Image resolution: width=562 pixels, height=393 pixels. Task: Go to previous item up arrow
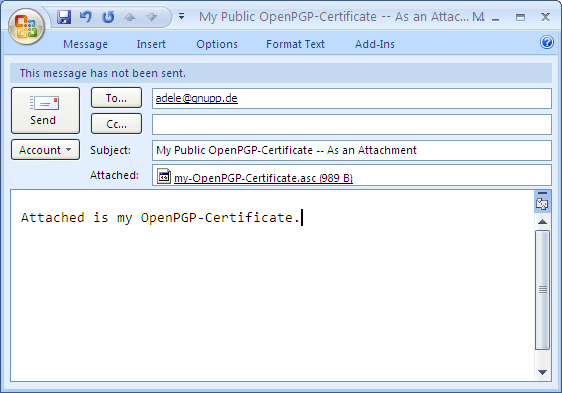(x=130, y=17)
